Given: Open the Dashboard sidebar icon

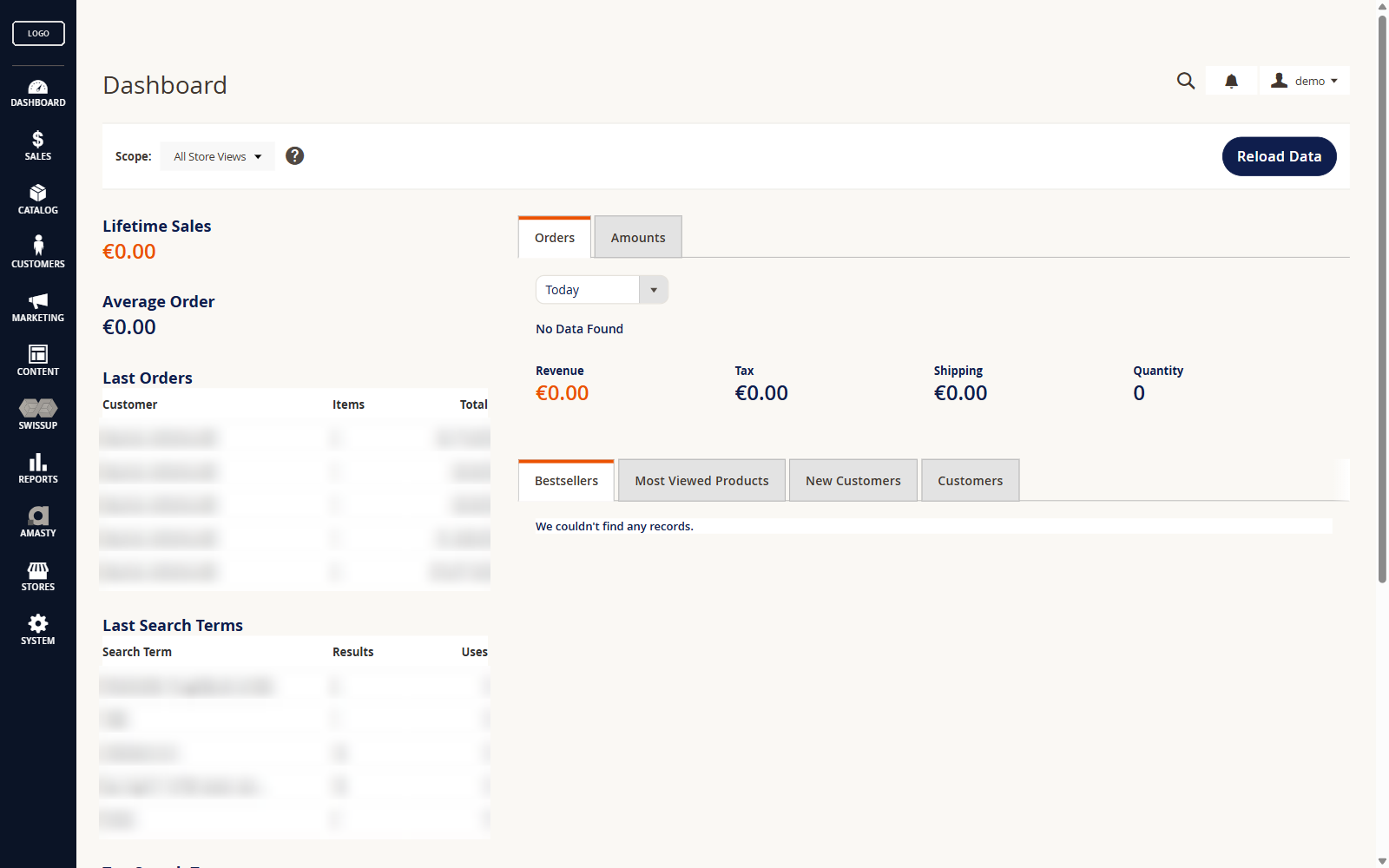Looking at the screenshot, I should click(38, 93).
